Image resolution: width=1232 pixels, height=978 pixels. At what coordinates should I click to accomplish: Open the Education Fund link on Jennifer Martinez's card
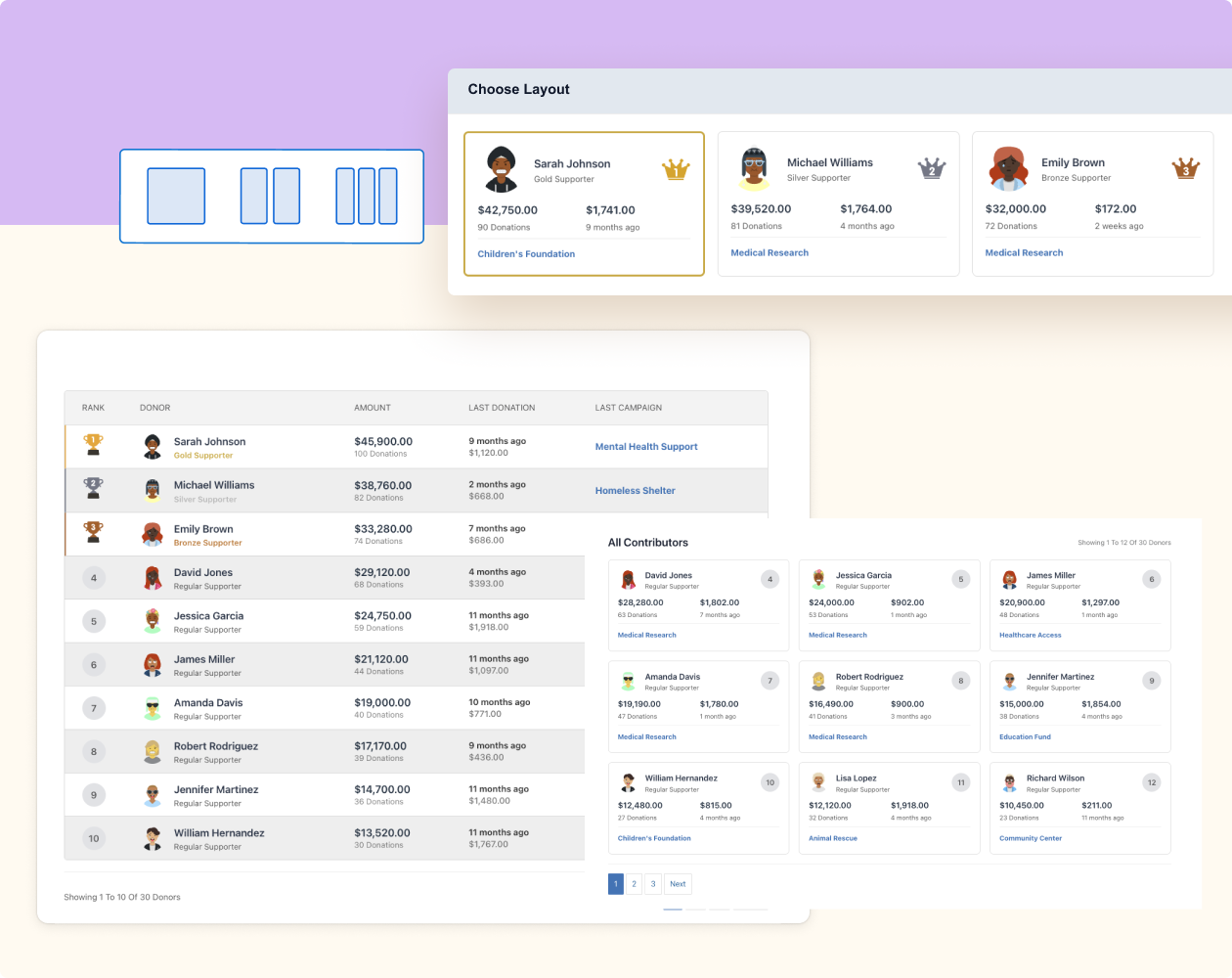pyautogui.click(x=1025, y=736)
